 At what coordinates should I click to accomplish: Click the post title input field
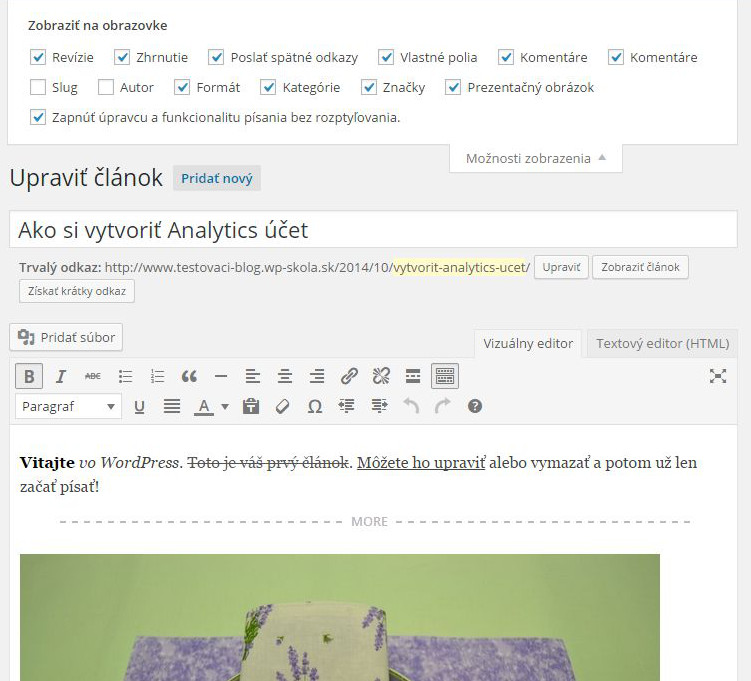(x=373, y=230)
